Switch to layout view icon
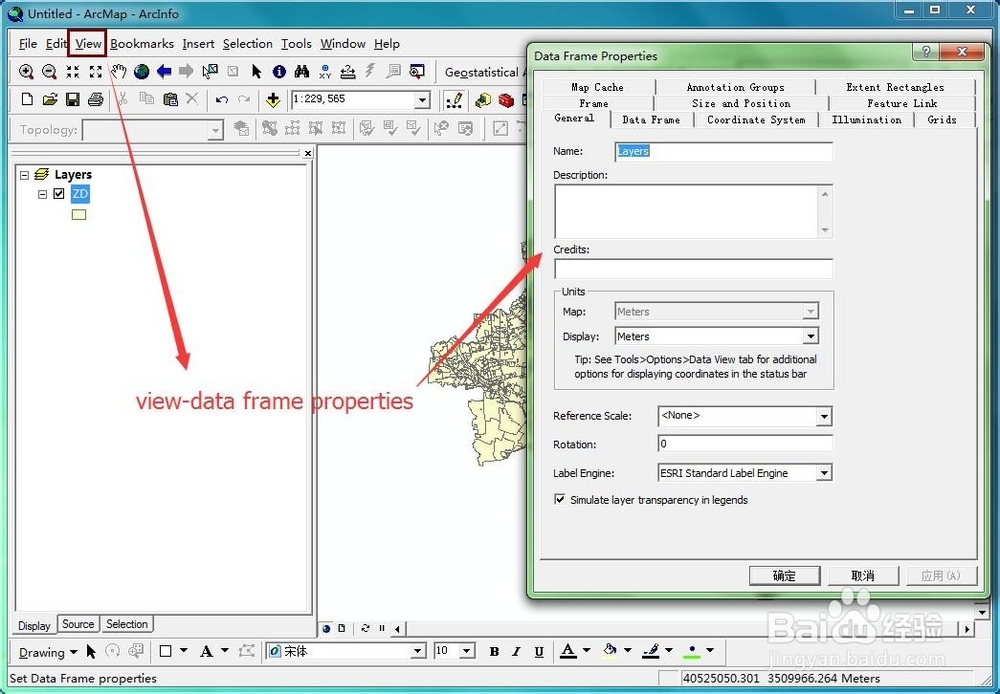This screenshot has height=694, width=1000. (342, 628)
